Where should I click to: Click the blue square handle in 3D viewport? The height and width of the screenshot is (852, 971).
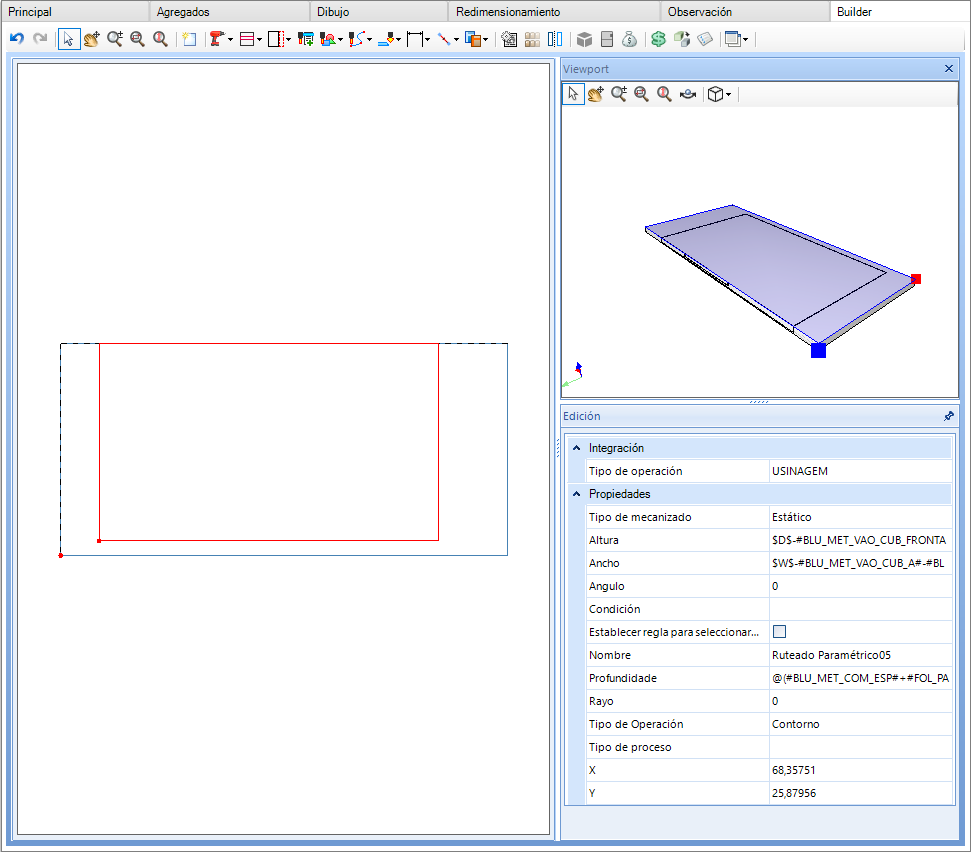click(x=818, y=350)
